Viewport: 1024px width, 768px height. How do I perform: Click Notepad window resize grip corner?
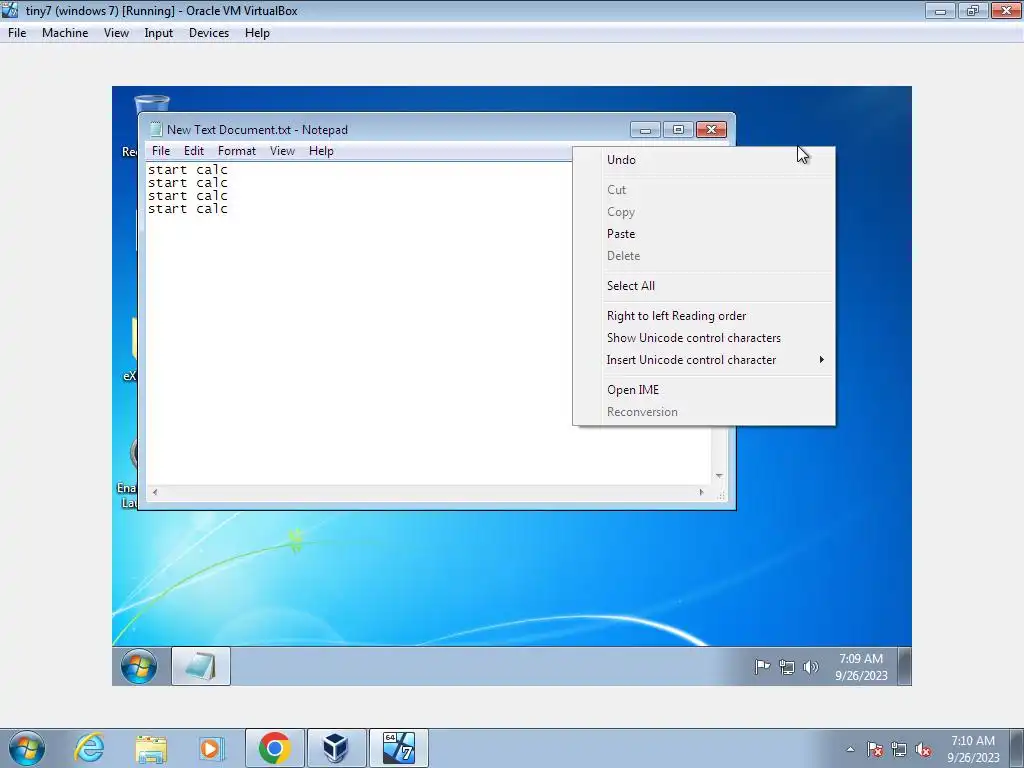[721, 496]
